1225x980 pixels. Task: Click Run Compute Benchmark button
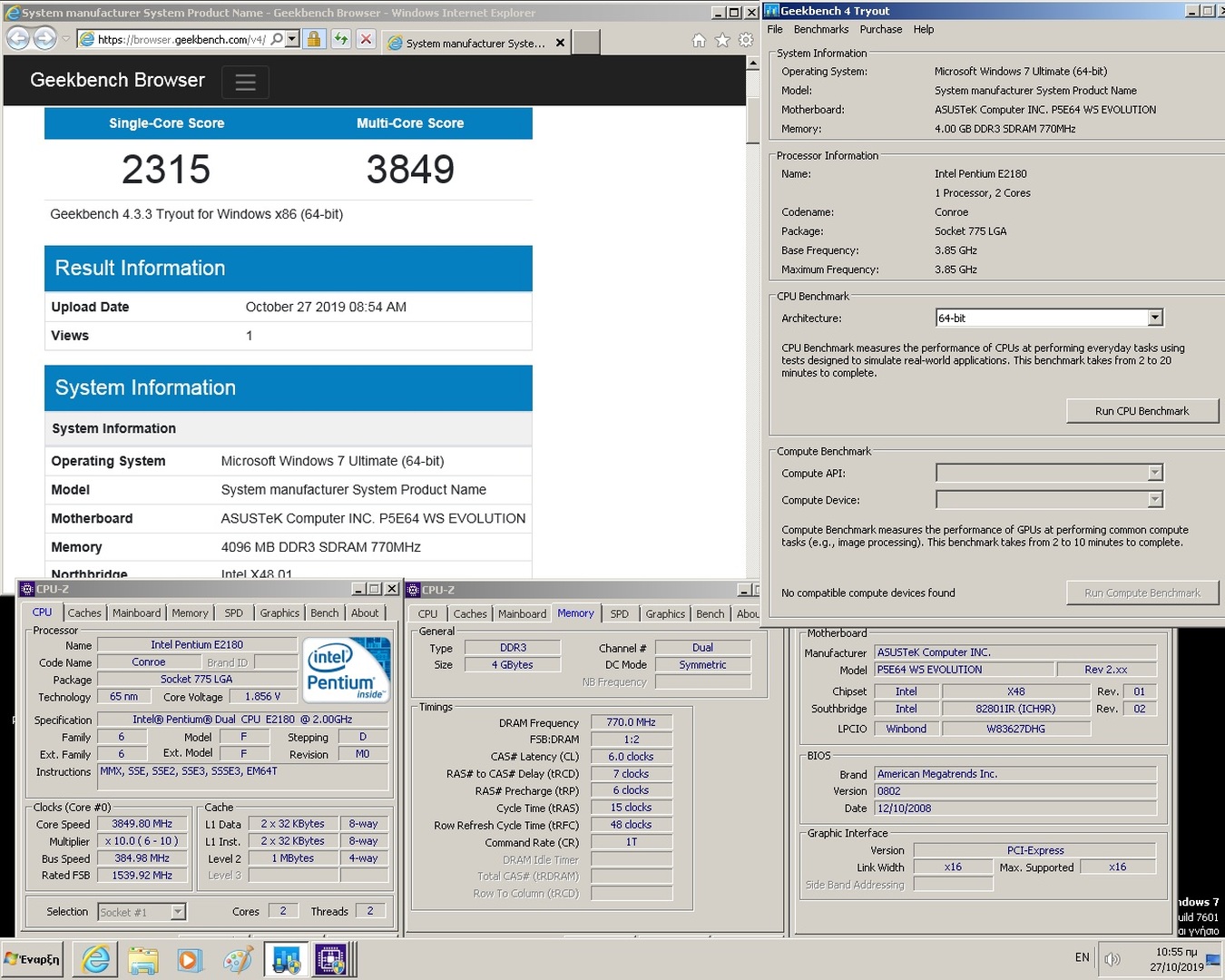(x=1142, y=593)
